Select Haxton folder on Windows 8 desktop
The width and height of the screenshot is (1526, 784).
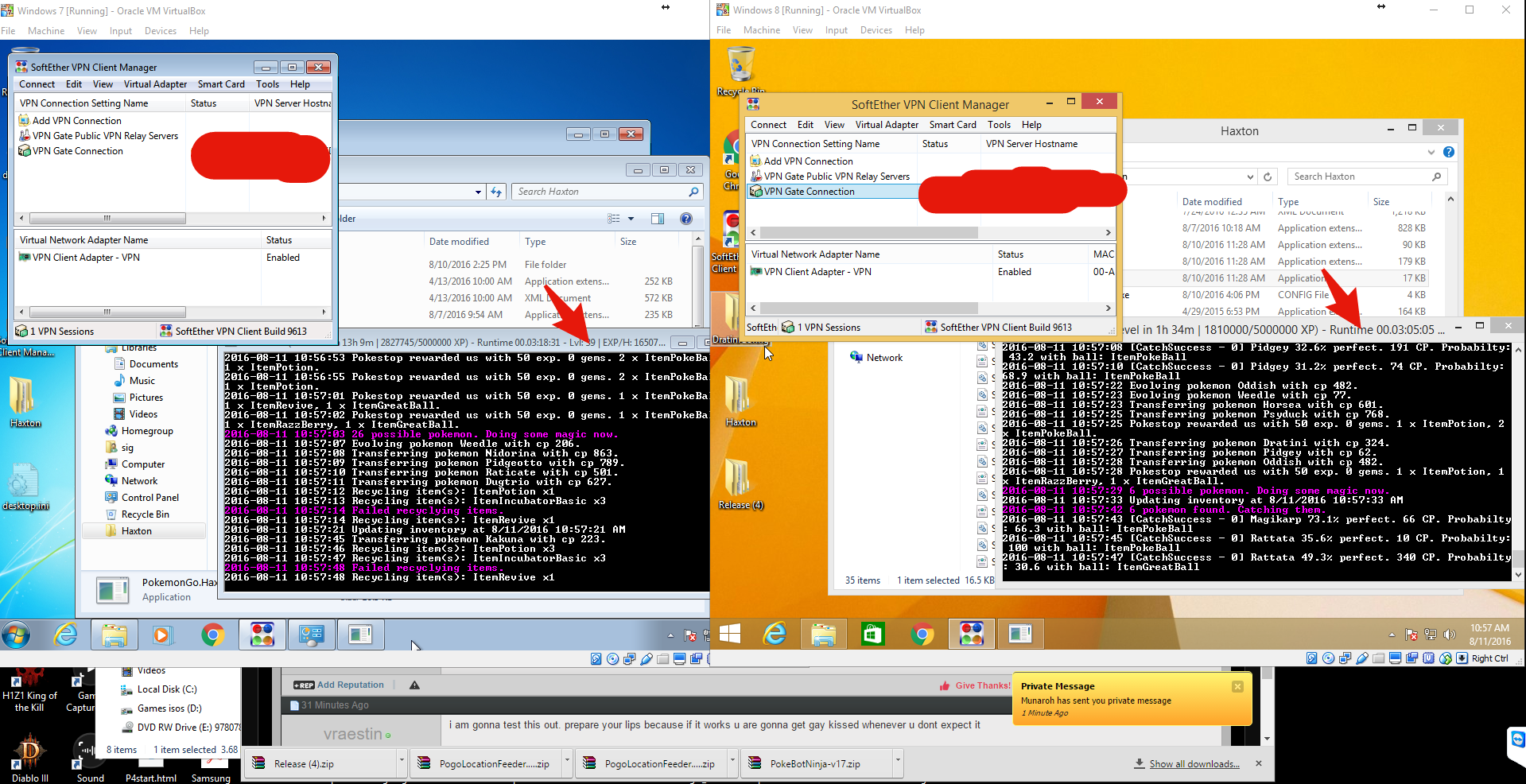coord(740,401)
